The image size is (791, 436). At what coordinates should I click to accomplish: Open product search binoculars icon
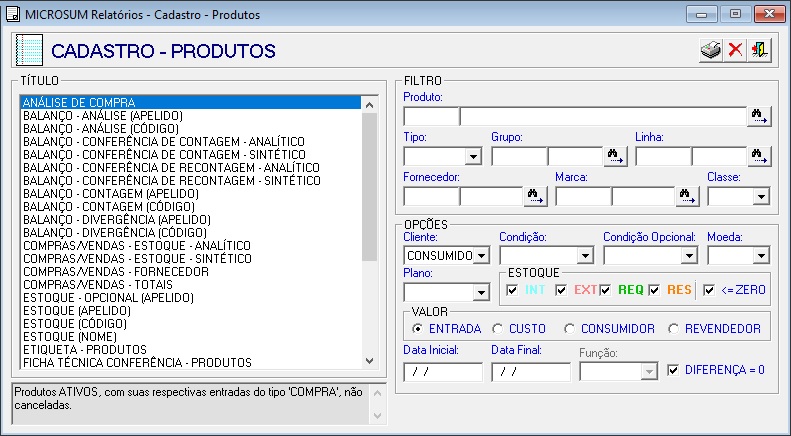[759, 117]
